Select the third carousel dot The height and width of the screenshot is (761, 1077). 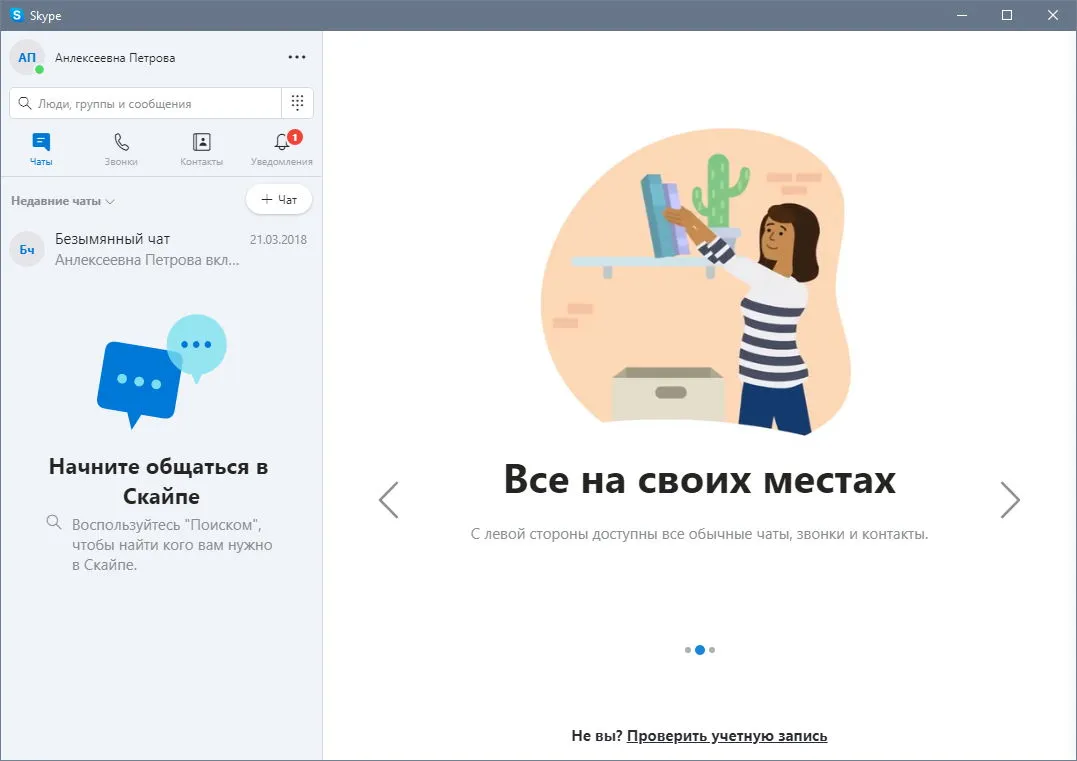712,650
